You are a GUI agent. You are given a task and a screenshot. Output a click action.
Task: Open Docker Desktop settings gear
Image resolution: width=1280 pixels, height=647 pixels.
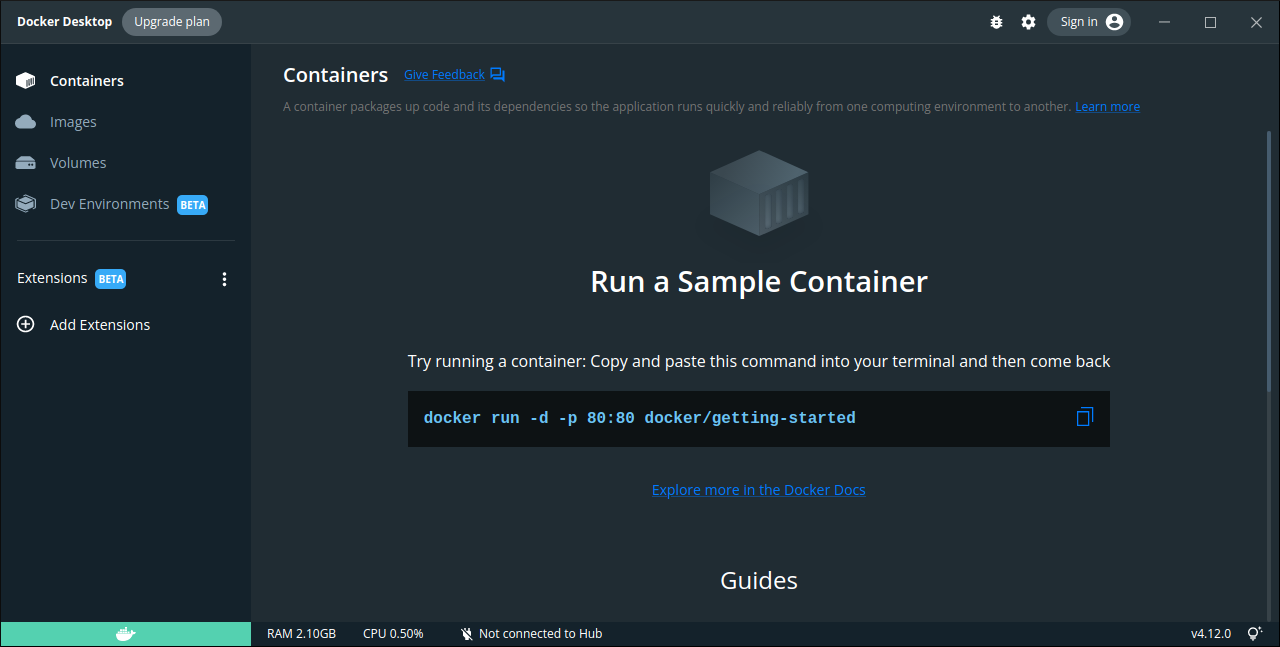coord(1028,21)
